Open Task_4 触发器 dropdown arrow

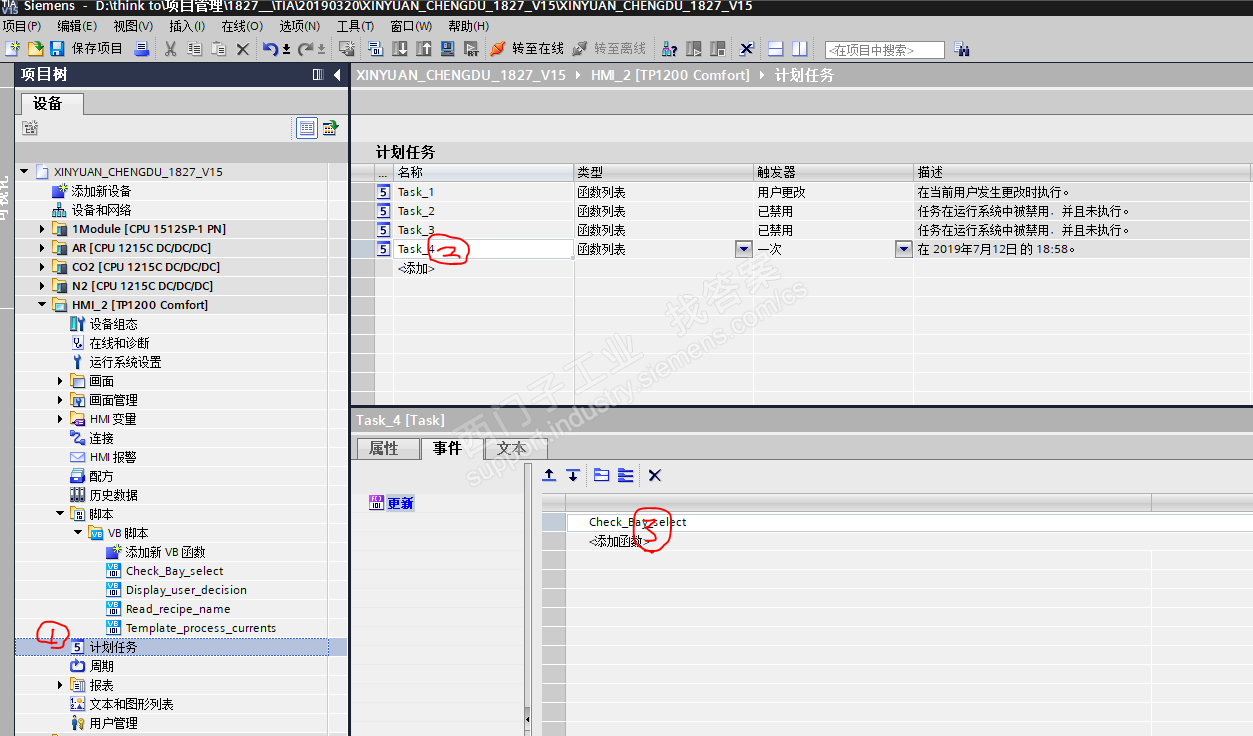click(x=903, y=249)
